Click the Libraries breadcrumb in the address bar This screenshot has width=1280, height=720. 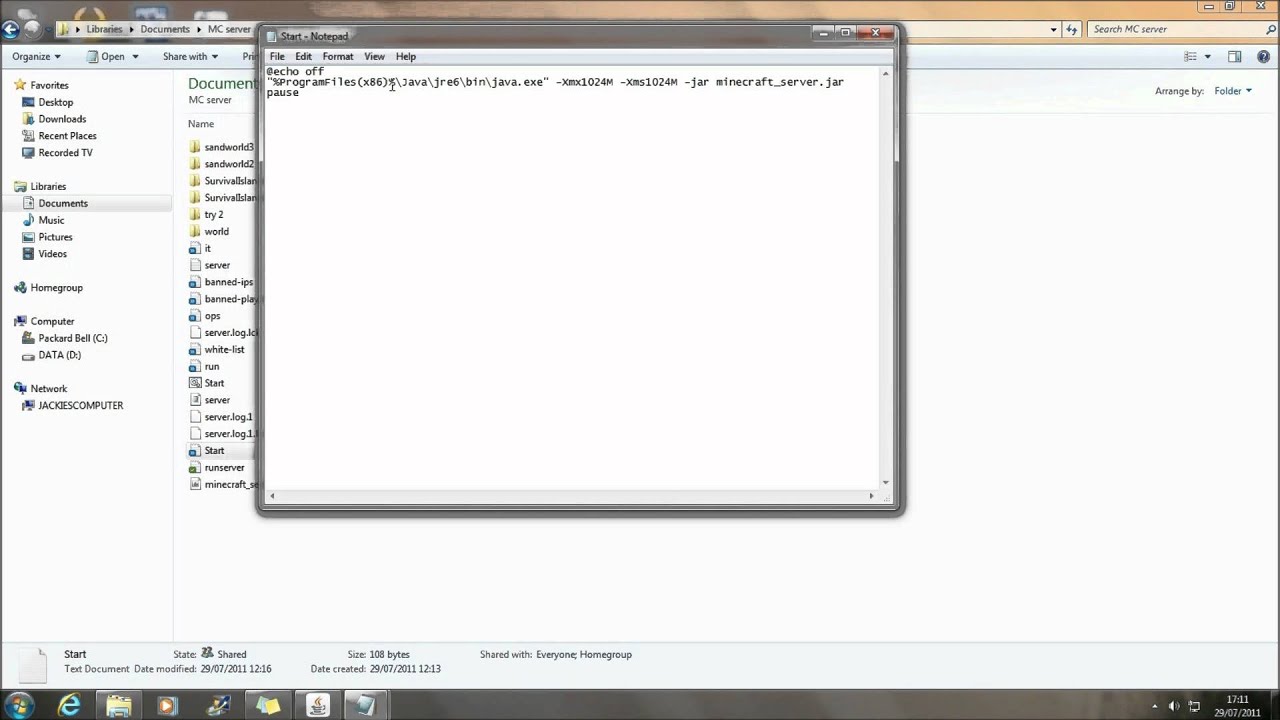104,29
